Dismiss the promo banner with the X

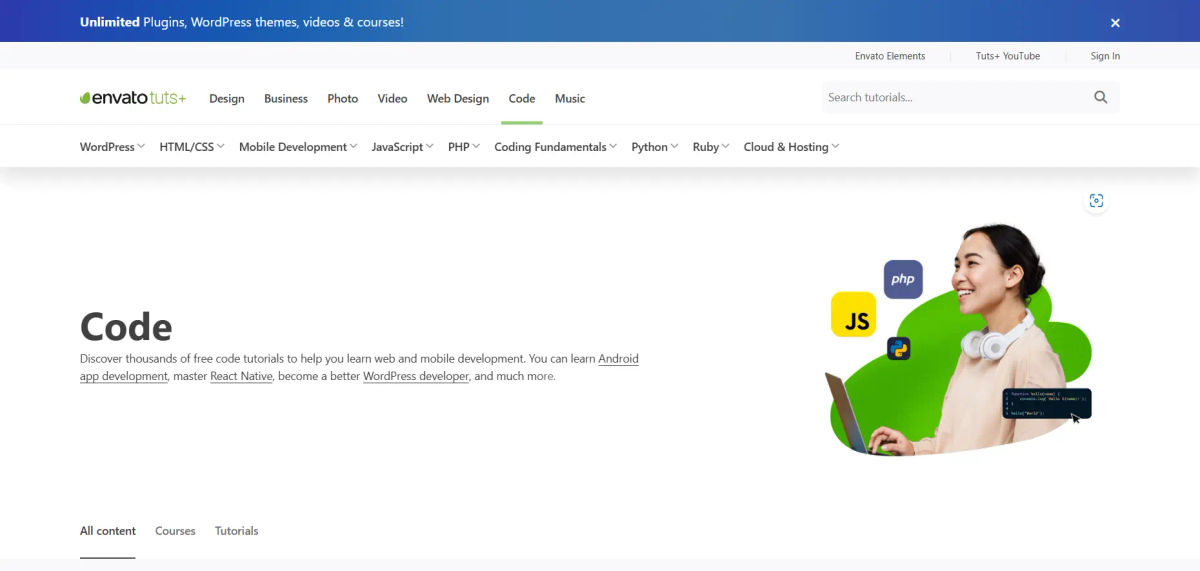(x=1115, y=22)
